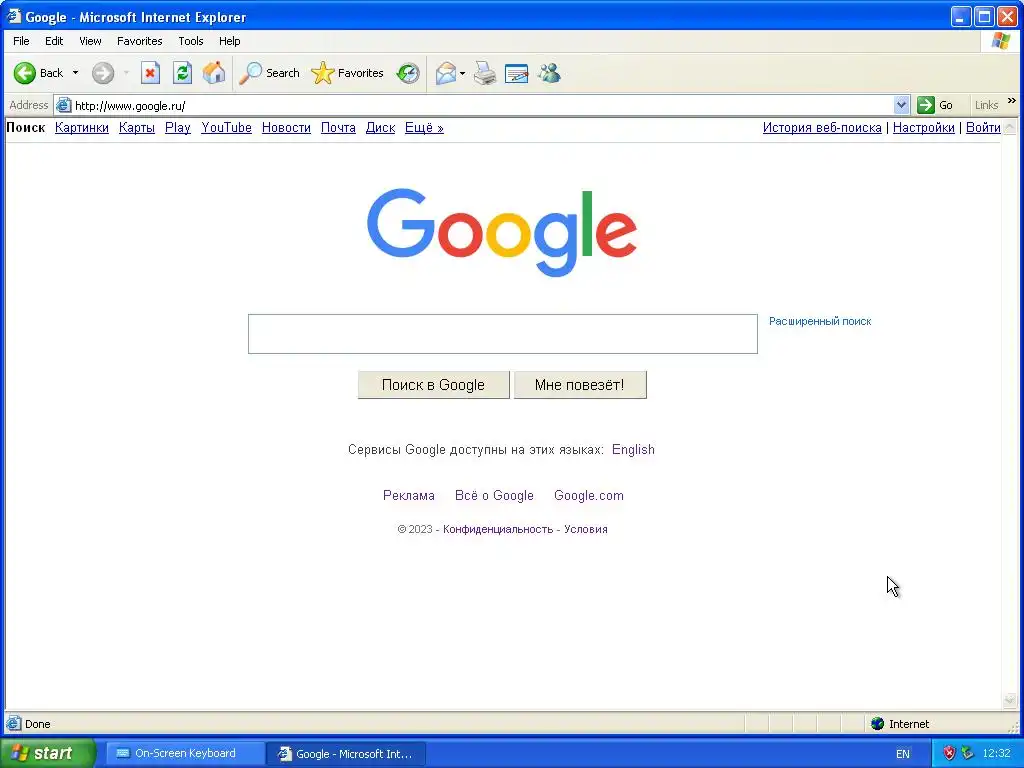Open the Картинки link

(x=82, y=127)
